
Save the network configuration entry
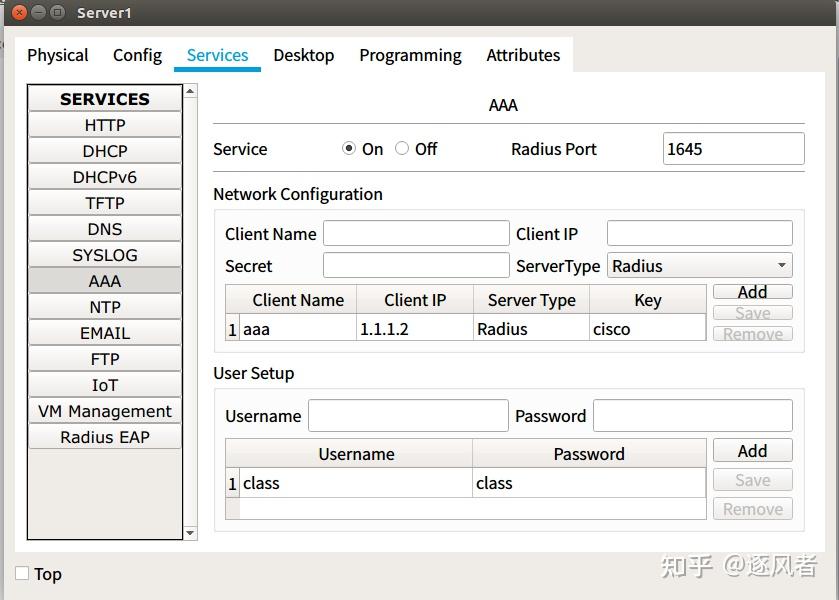(752, 313)
